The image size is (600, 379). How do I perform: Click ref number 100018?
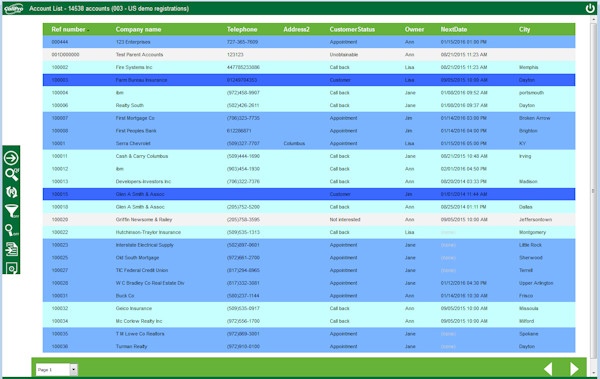click(60, 207)
